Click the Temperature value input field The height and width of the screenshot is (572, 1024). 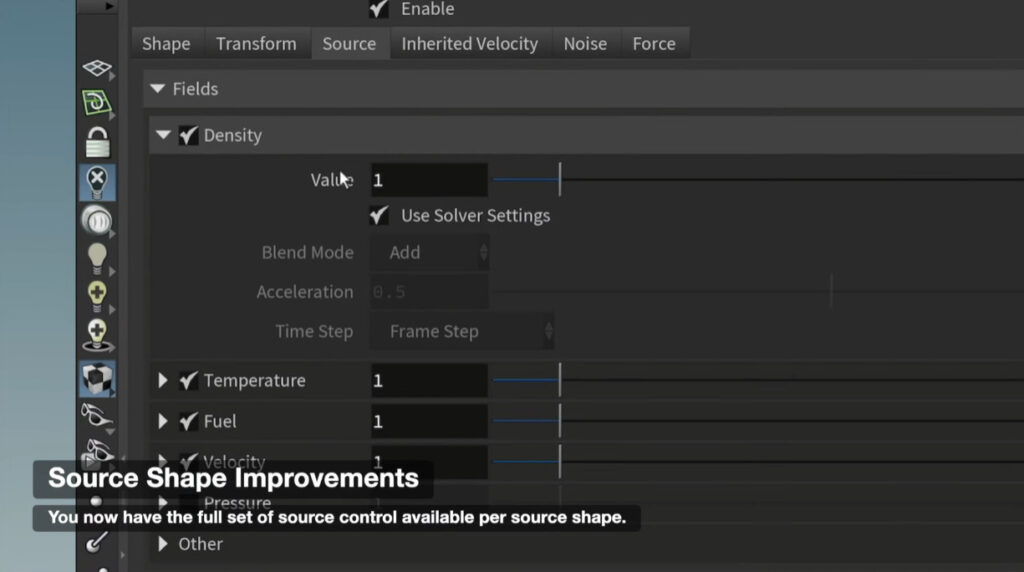point(429,381)
